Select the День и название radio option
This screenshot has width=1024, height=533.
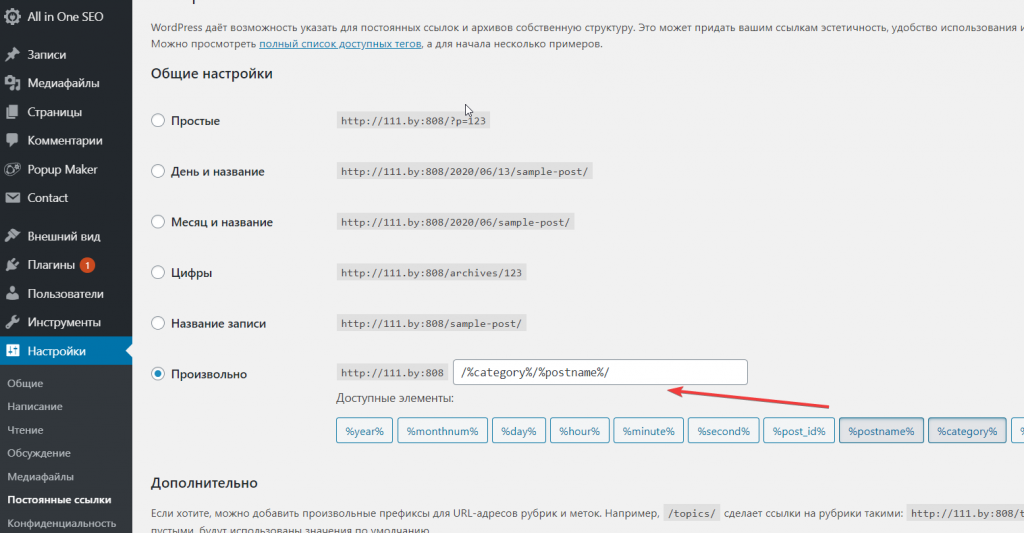[158, 172]
